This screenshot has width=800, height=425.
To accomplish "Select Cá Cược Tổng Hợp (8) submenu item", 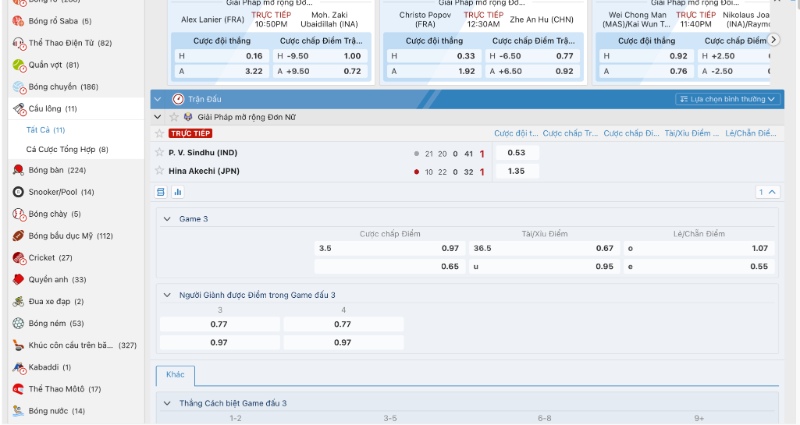I will pyautogui.click(x=67, y=149).
